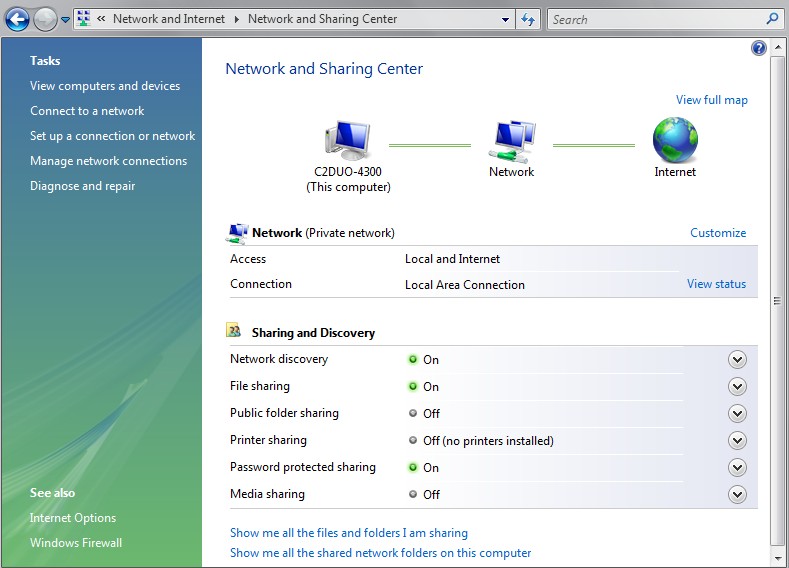
Task: Click Customize link for network
Action: pyautogui.click(x=718, y=233)
